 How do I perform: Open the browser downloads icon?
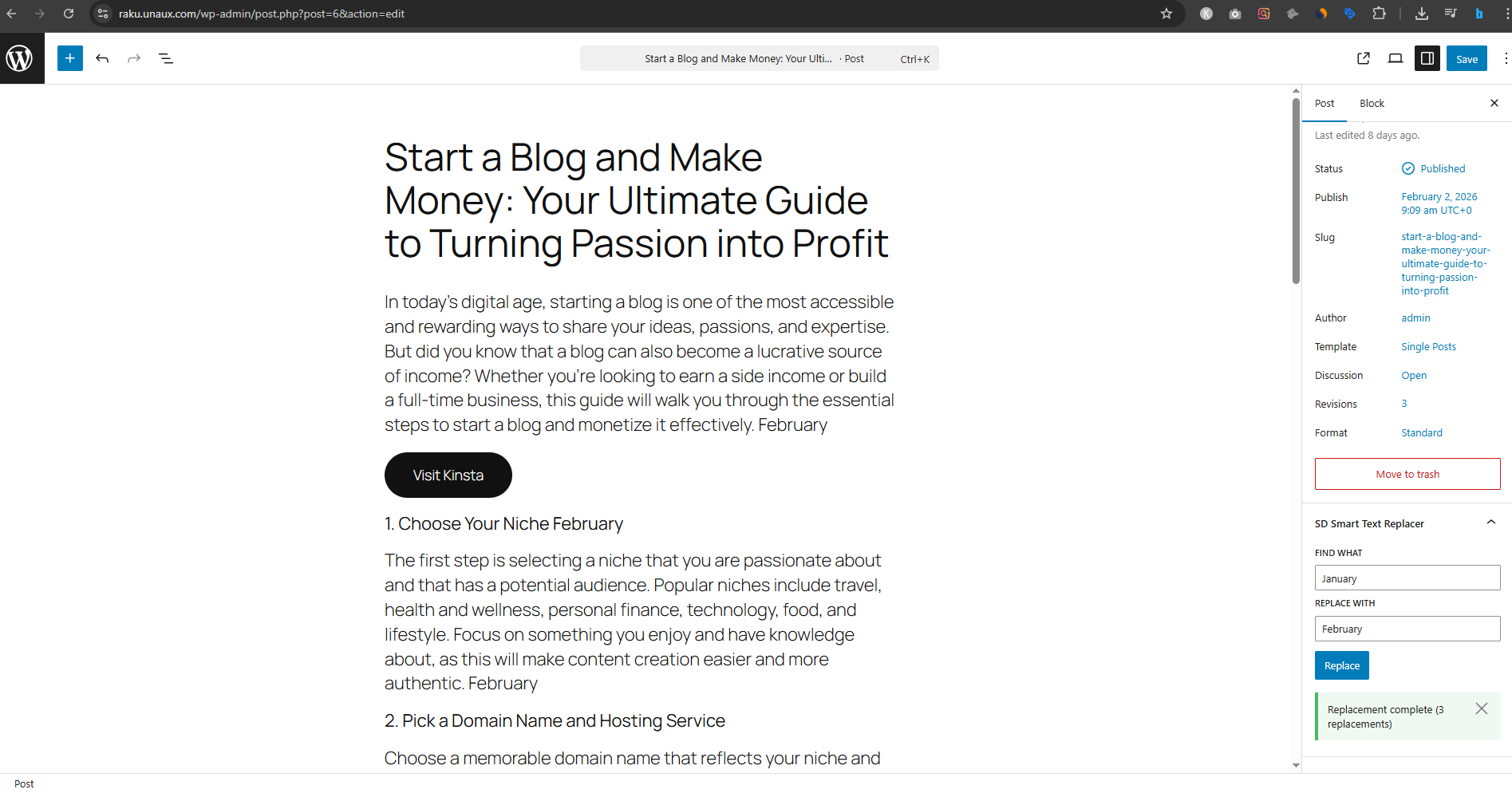coord(1422,14)
